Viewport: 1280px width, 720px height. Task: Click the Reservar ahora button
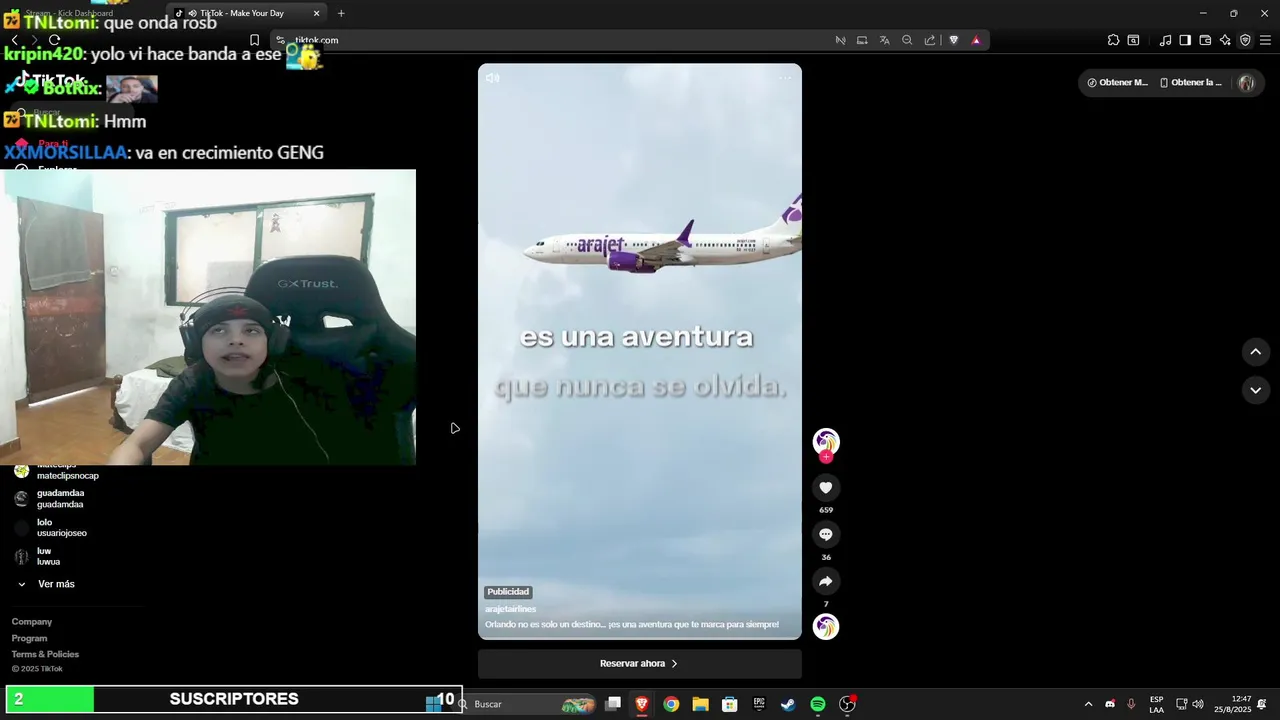639,663
